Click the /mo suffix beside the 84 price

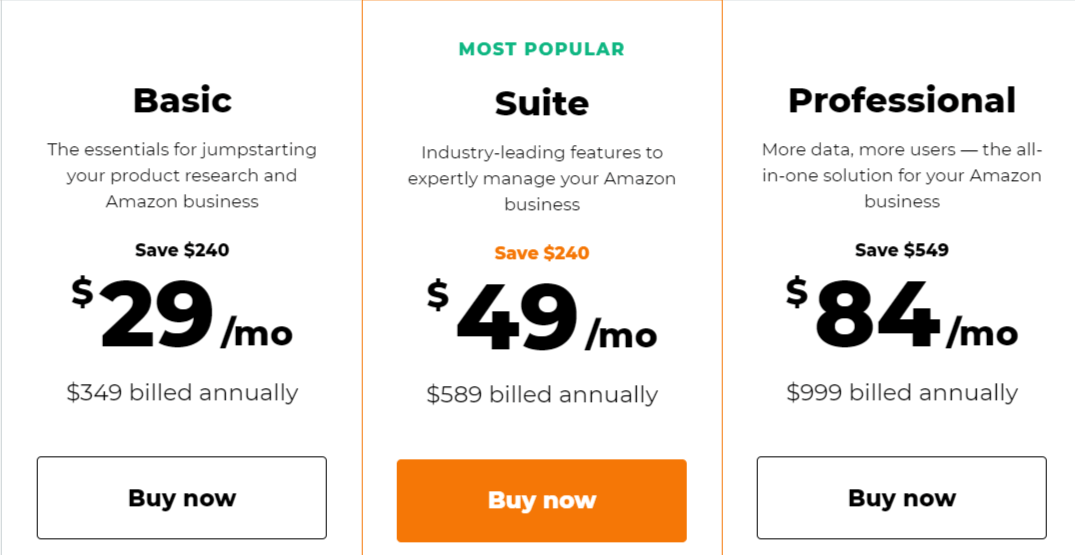pyautogui.click(x=982, y=331)
